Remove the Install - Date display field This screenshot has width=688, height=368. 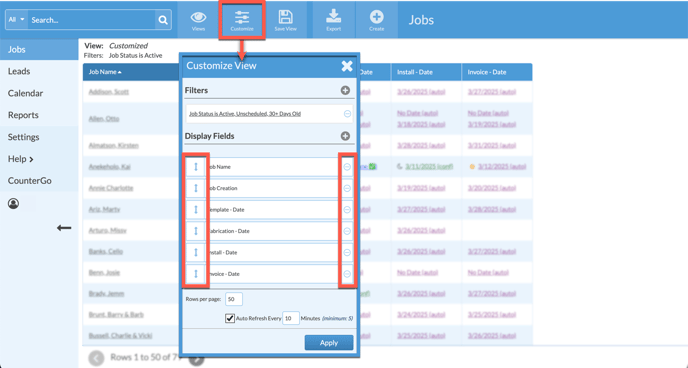coord(347,252)
